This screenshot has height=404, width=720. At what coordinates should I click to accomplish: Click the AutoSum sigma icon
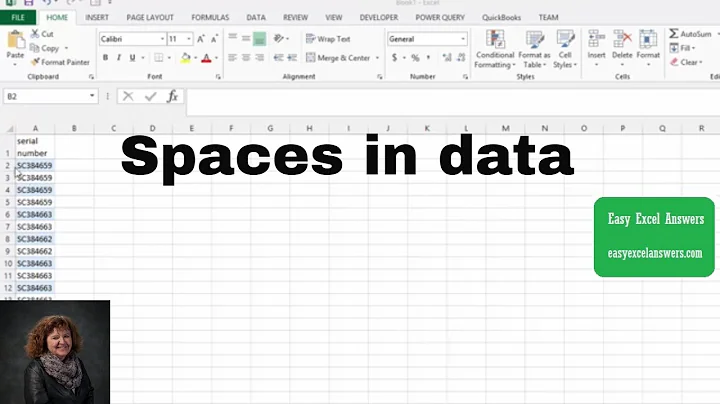point(675,34)
